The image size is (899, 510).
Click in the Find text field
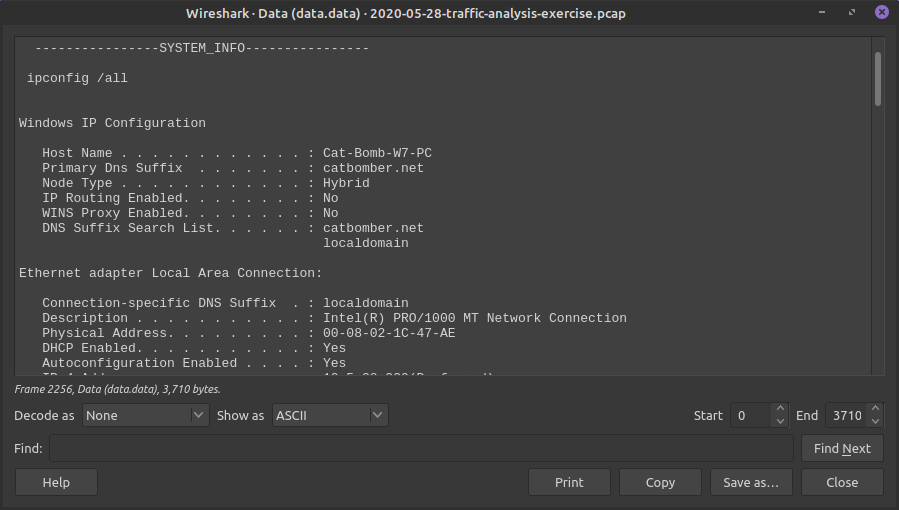[x=421, y=448]
